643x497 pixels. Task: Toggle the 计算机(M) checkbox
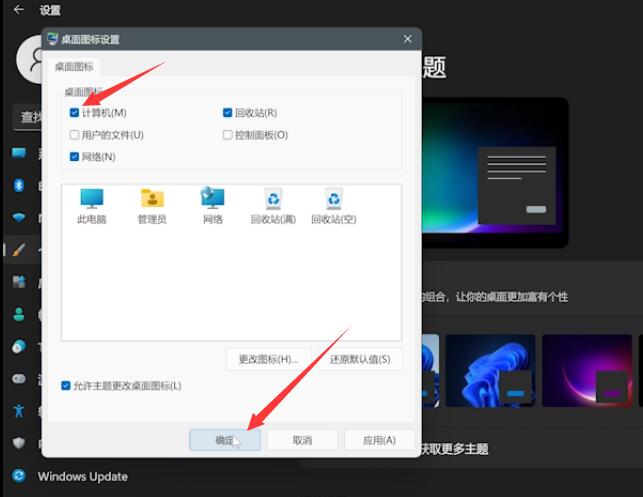pyautogui.click(x=74, y=112)
